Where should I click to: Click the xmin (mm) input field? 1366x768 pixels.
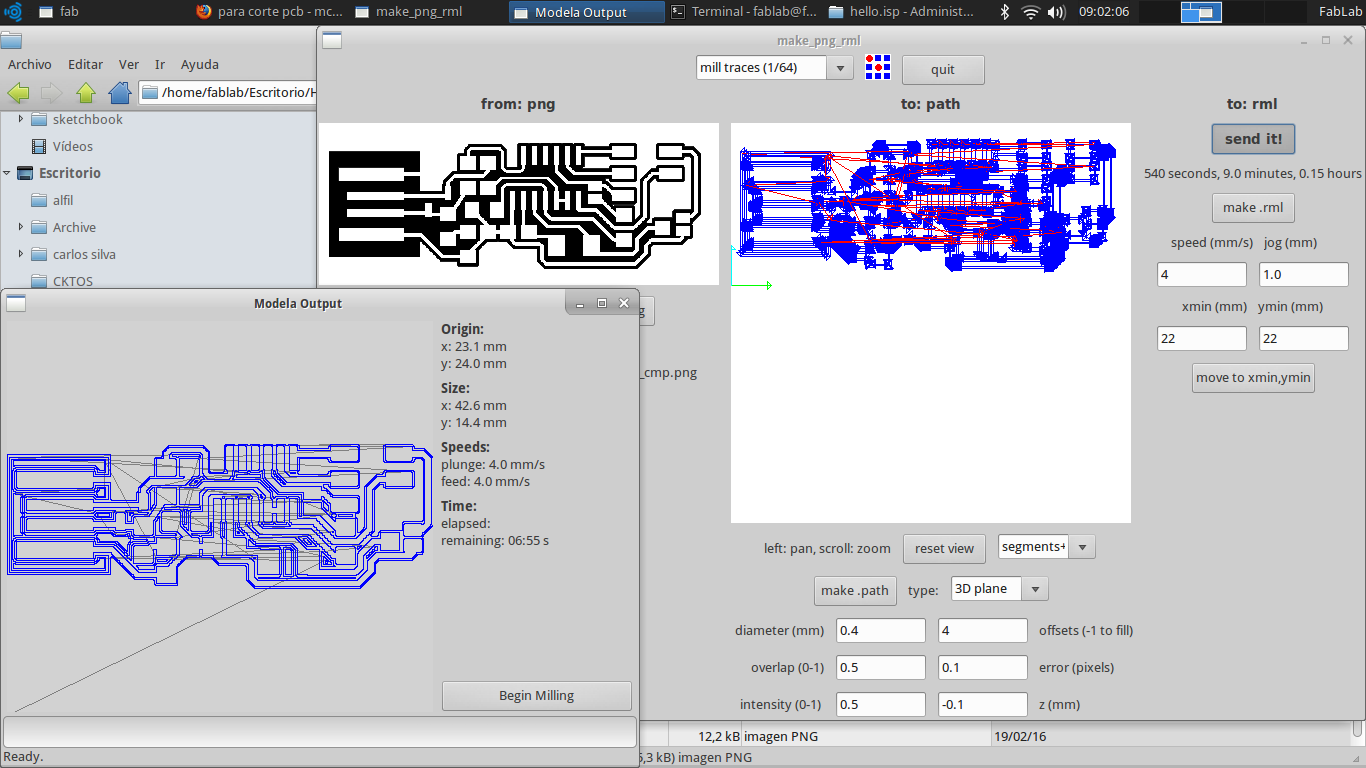pyautogui.click(x=1202, y=338)
